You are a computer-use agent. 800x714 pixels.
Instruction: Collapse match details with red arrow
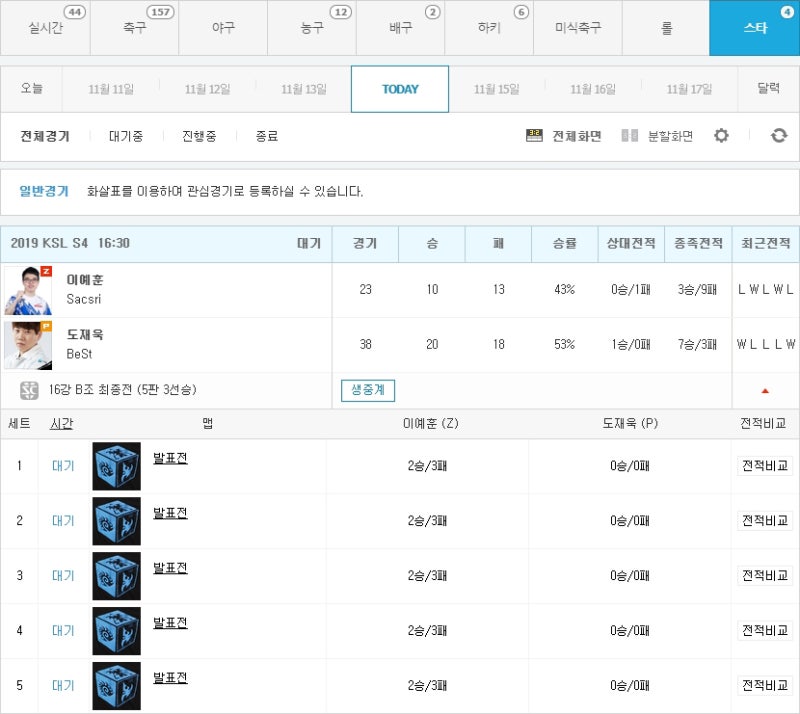(765, 391)
